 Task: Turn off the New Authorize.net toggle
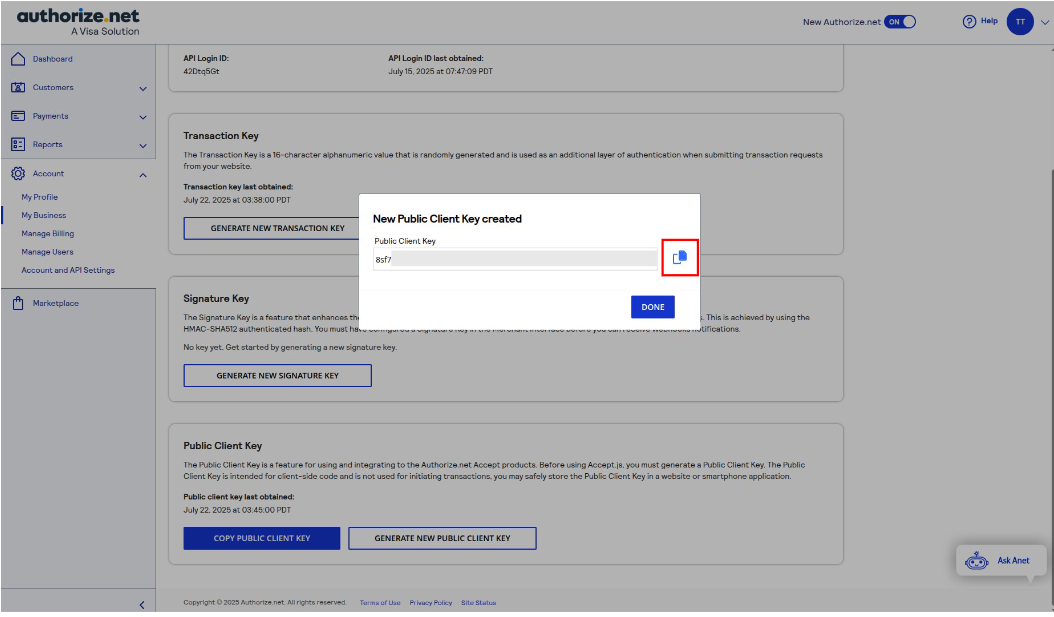tap(900, 22)
